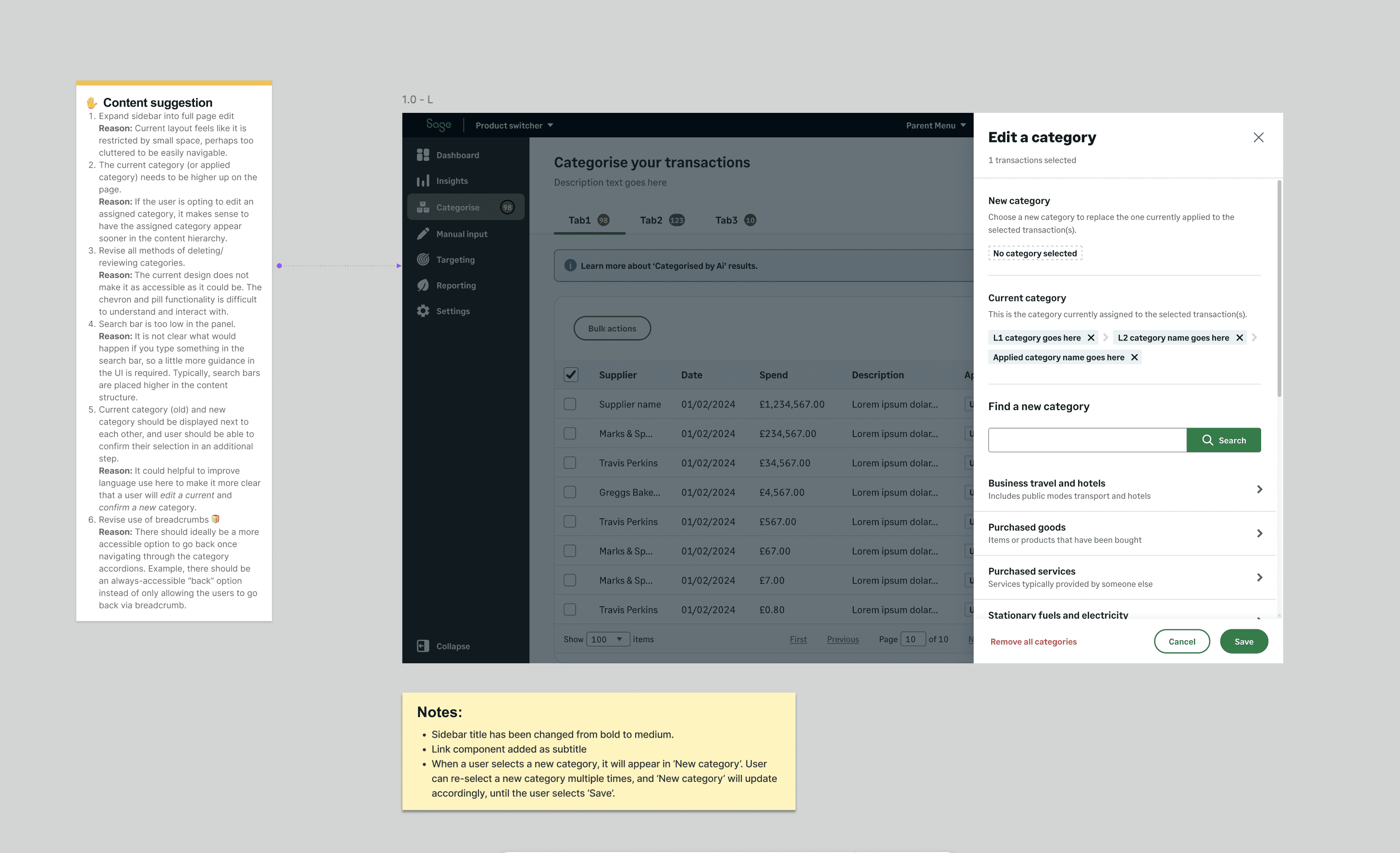Screen dimensions: 1400x853
Task: Click the Reporting leaf icon
Action: click(x=423, y=286)
